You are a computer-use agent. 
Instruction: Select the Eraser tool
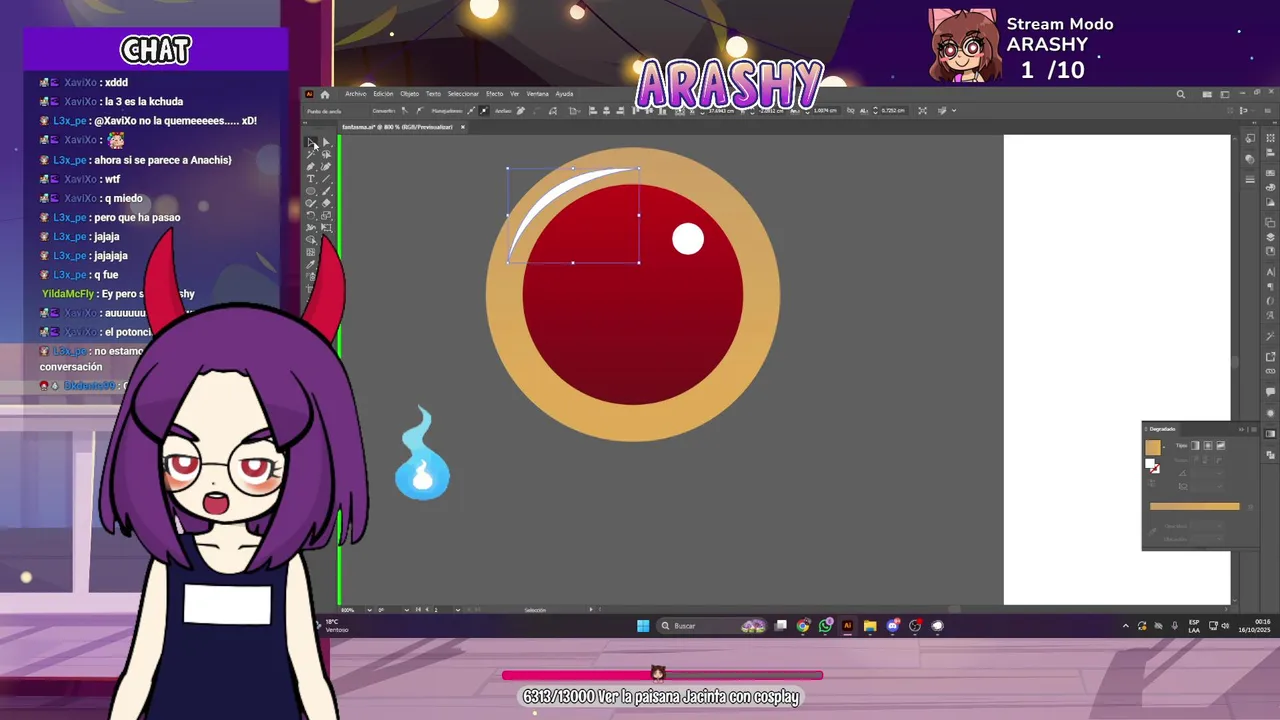(x=327, y=203)
